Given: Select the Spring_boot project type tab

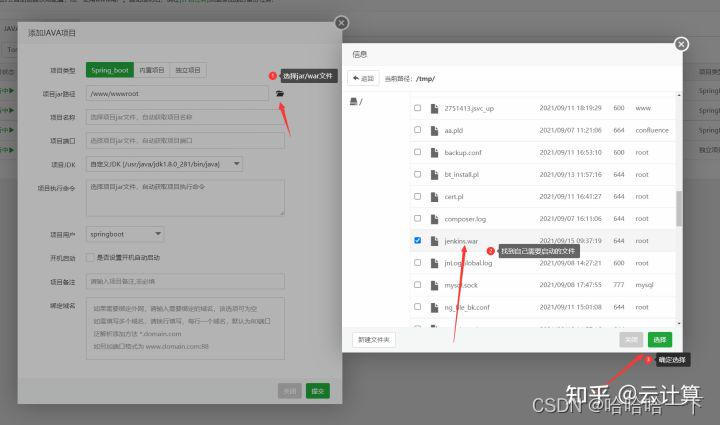Looking at the screenshot, I should (110, 70).
